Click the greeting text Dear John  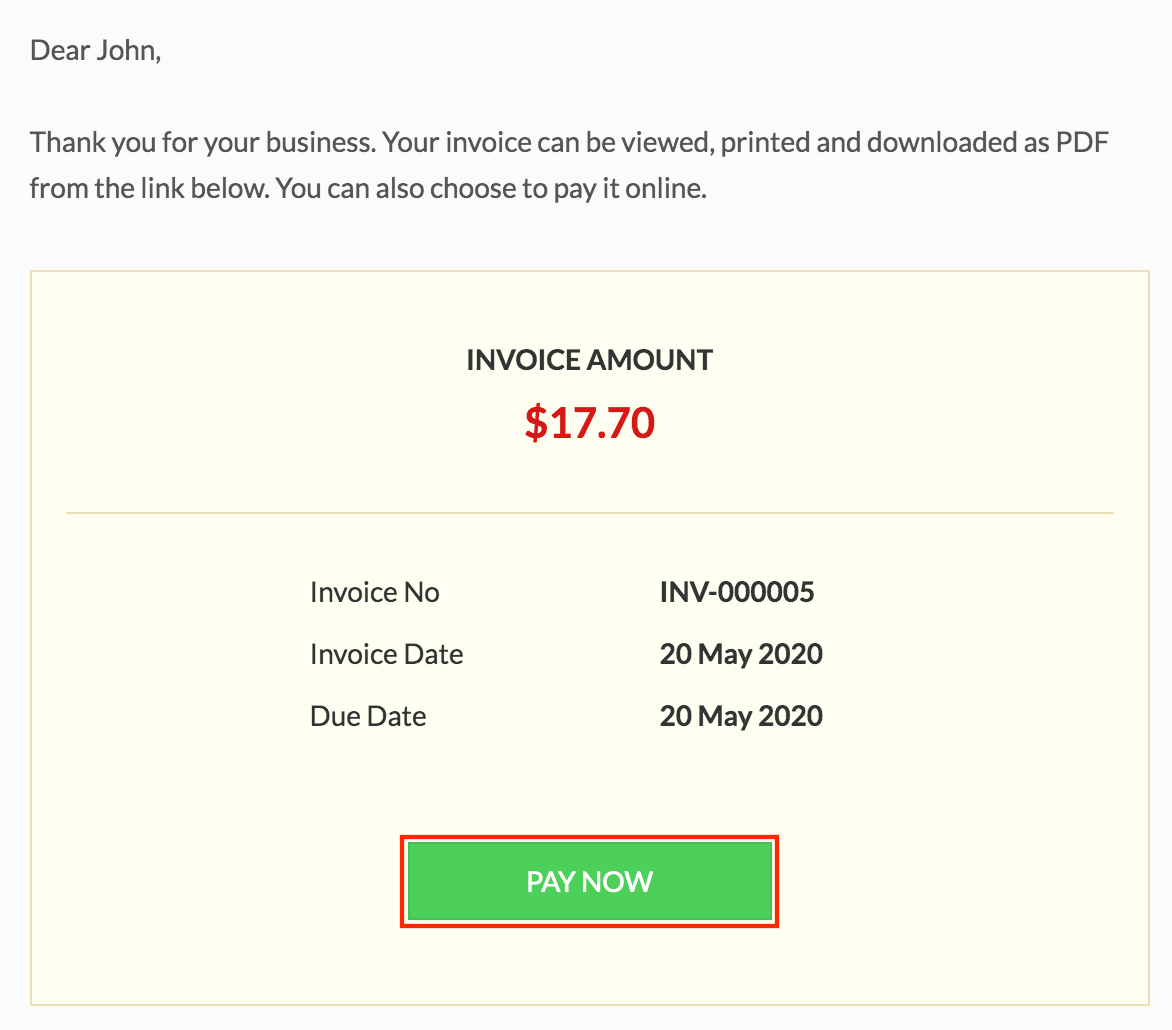coord(97,50)
